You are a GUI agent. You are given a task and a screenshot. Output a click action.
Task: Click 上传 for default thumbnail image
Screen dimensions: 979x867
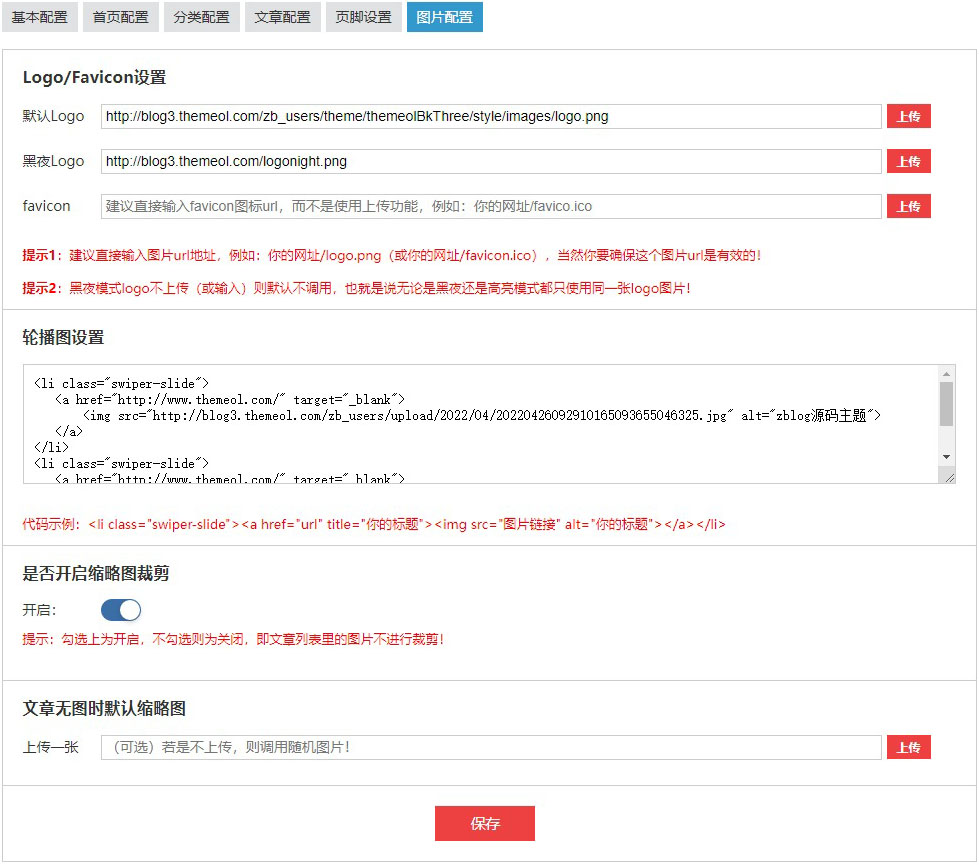pyautogui.click(x=908, y=747)
